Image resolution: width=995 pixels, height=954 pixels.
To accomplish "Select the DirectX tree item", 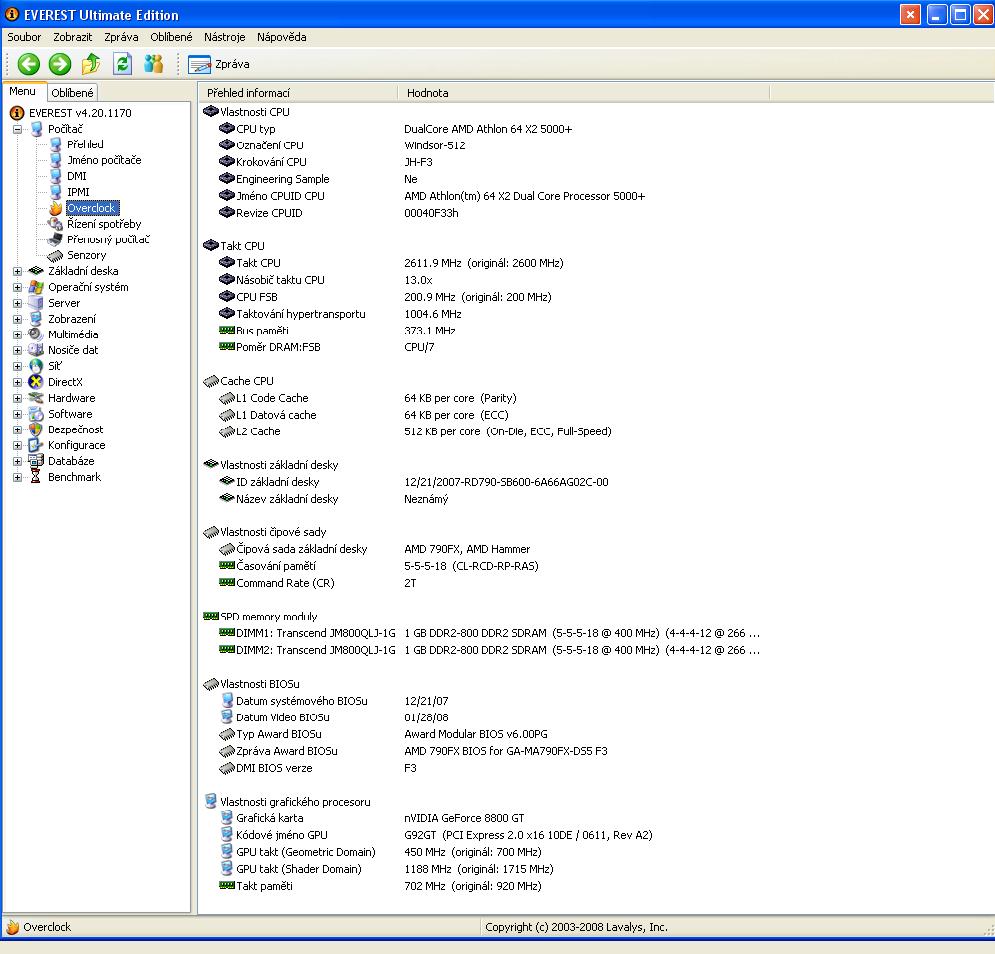I will click(65, 382).
